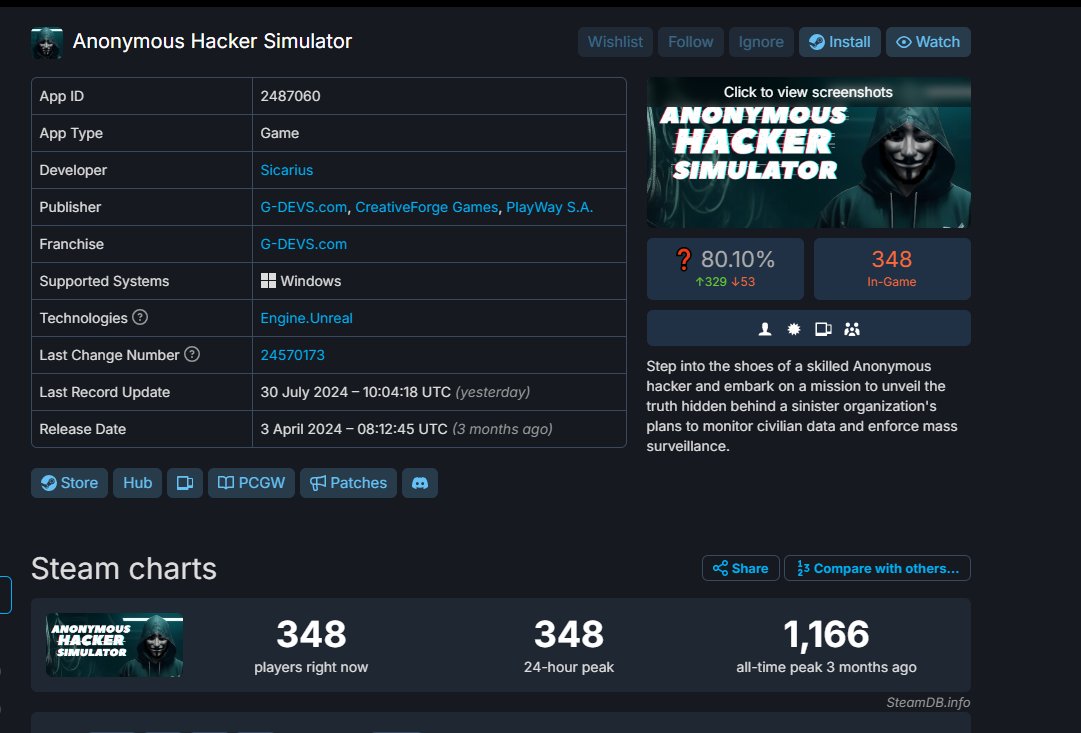Click the Windows logo icon in Supported Systems

click(268, 281)
